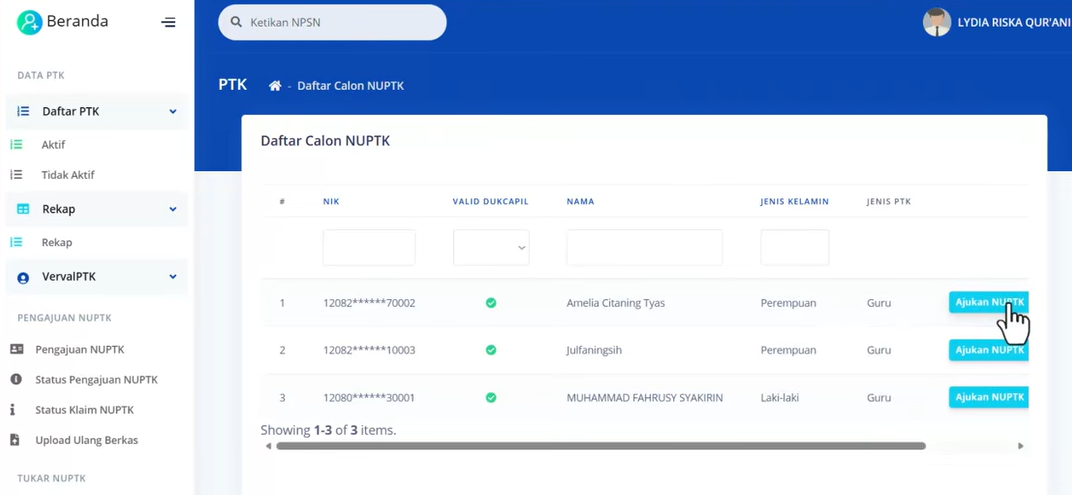Open the Valid Dukcapil filter dropdown
The width and height of the screenshot is (1072, 495).
click(491, 248)
